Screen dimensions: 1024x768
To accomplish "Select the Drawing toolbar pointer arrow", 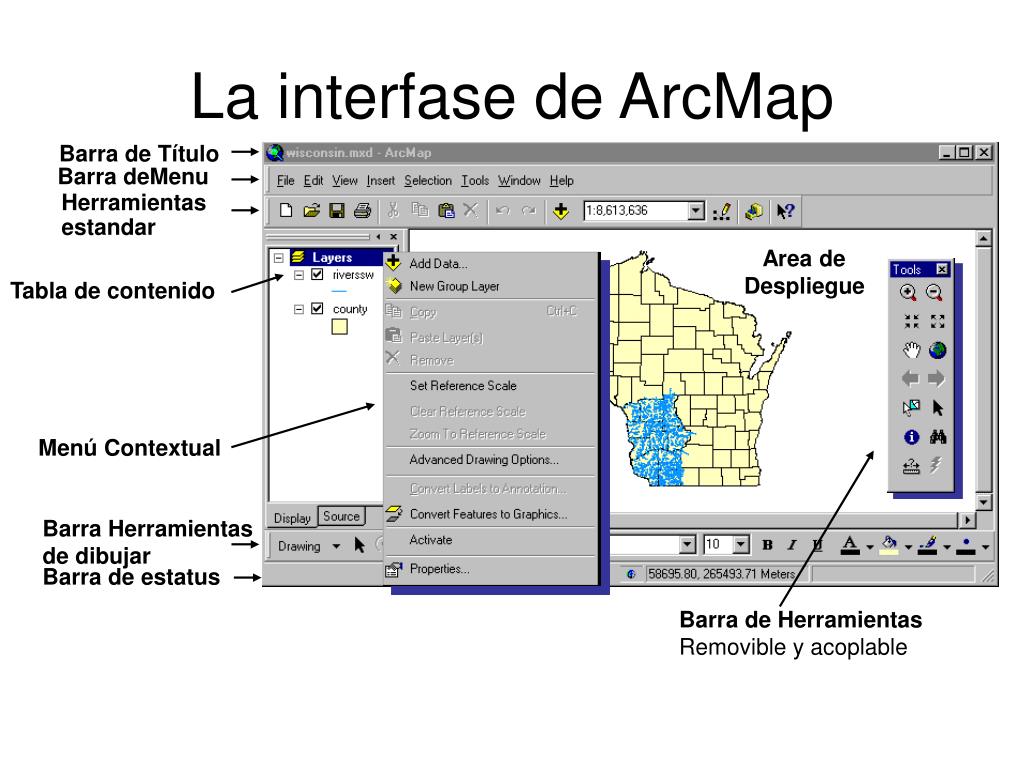I will 359,545.
